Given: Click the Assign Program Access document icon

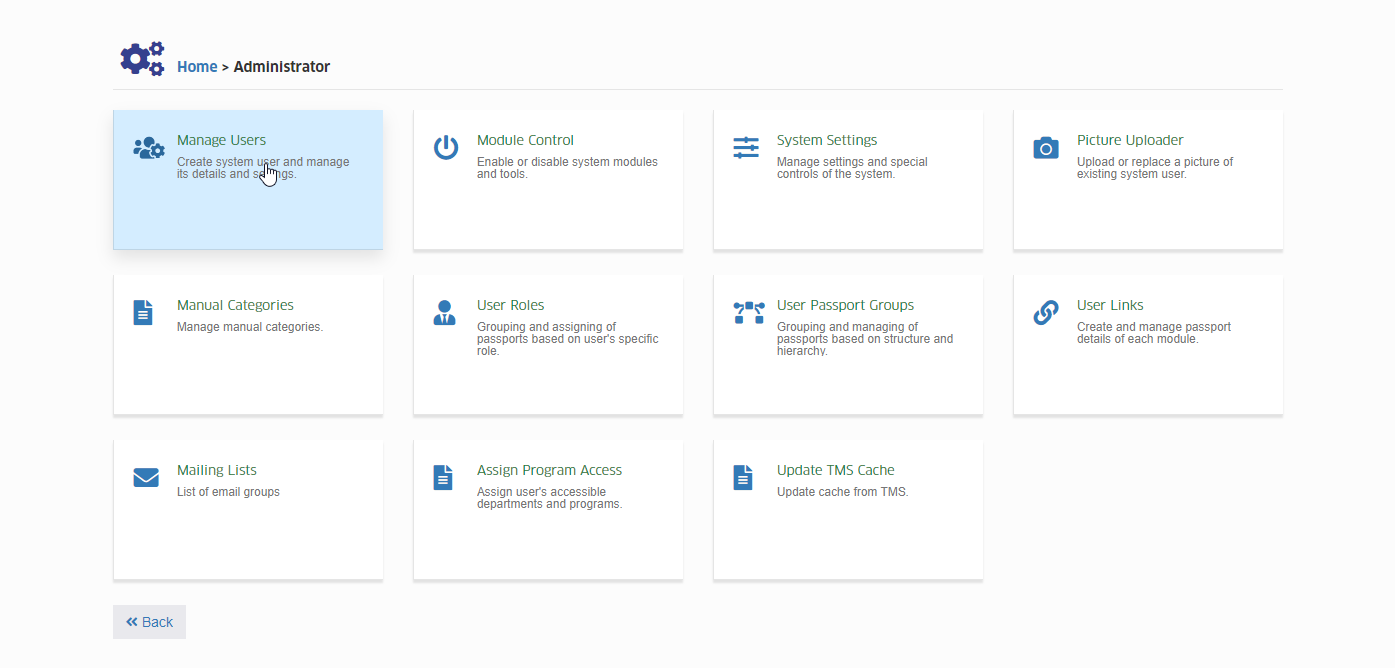Looking at the screenshot, I should 443,477.
